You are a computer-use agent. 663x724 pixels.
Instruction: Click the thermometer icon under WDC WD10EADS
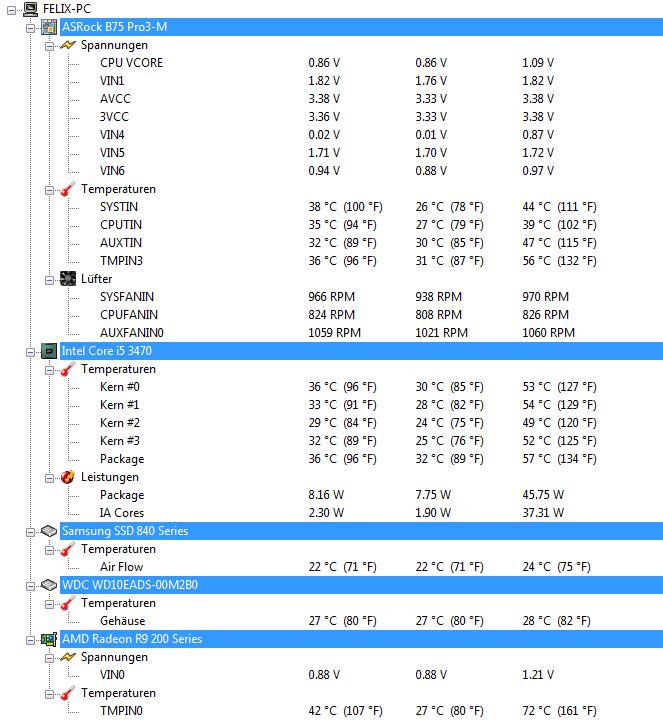pyautogui.click(x=68, y=603)
